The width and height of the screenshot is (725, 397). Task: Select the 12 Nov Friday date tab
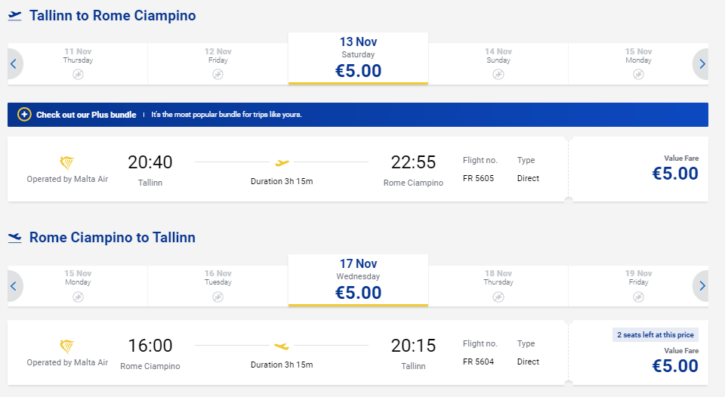tap(218, 64)
